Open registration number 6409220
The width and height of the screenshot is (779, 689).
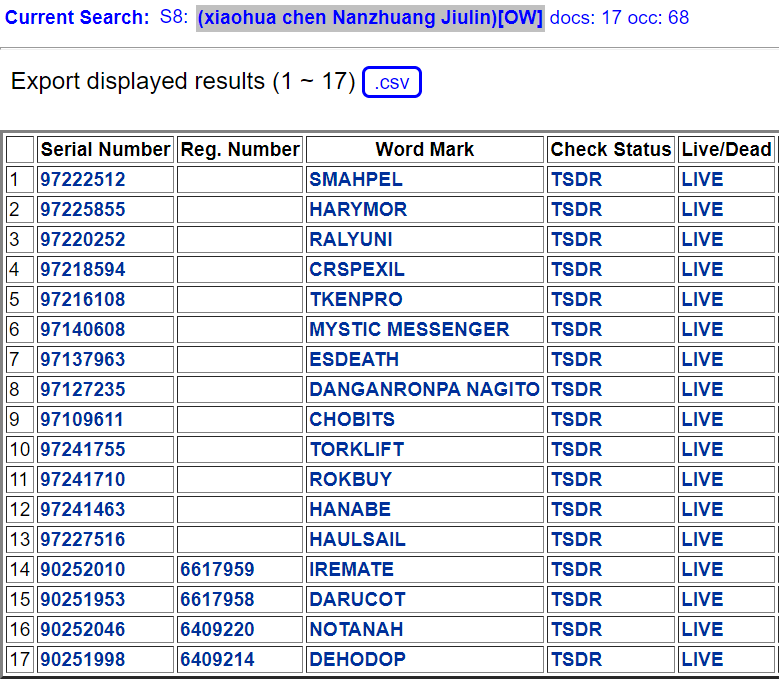[x=217, y=629]
